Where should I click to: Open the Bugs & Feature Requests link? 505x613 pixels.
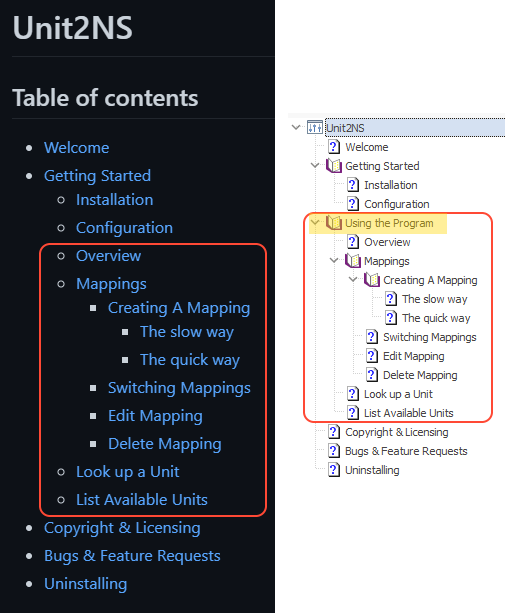pos(132,556)
